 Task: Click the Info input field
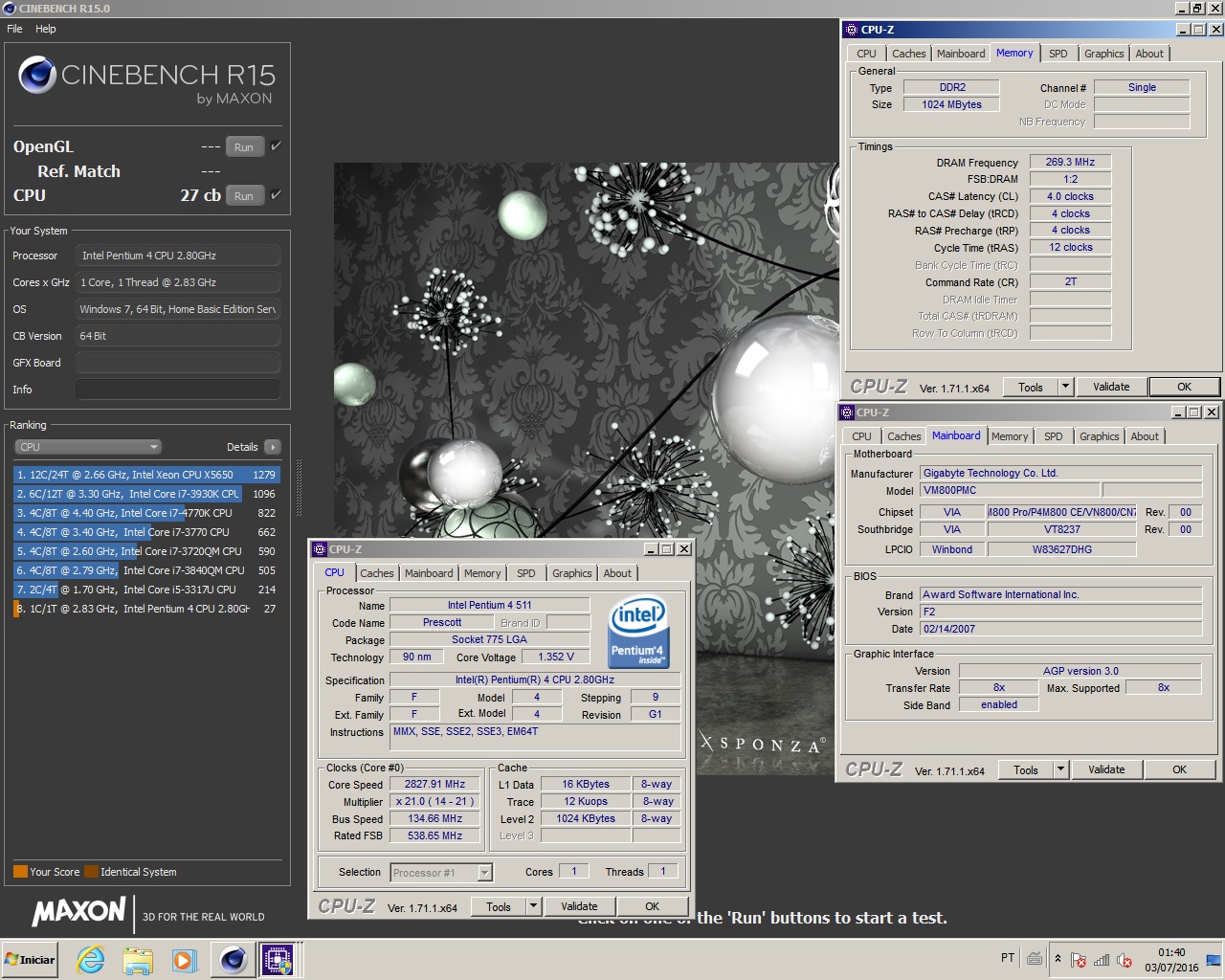[178, 390]
